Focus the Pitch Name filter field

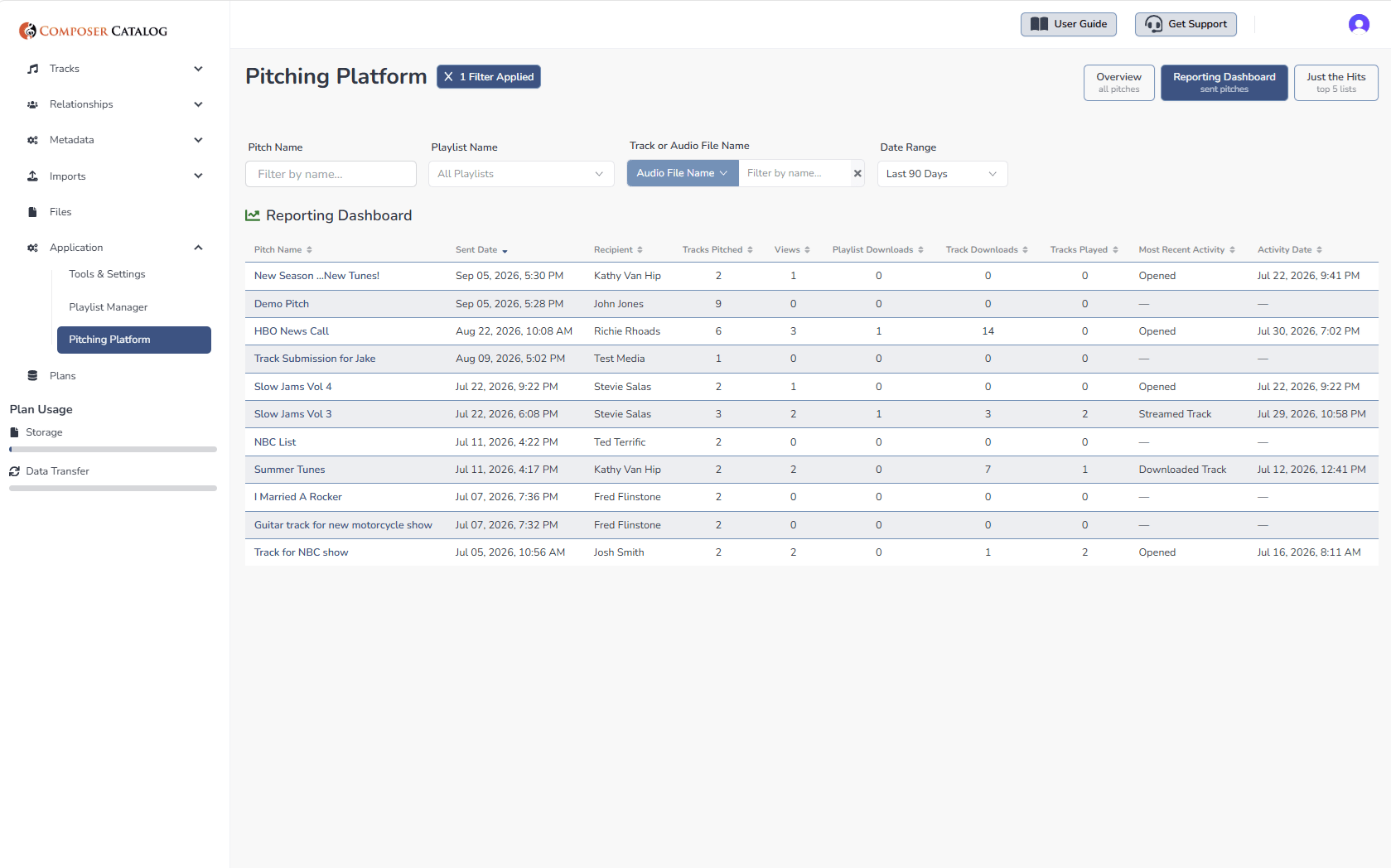(331, 174)
